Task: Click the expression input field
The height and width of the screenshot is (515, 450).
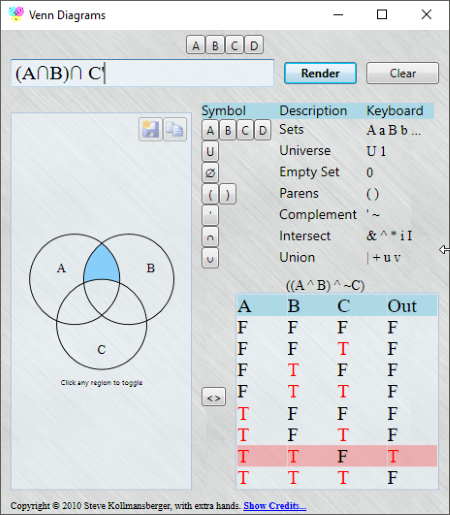Action: pos(142,73)
